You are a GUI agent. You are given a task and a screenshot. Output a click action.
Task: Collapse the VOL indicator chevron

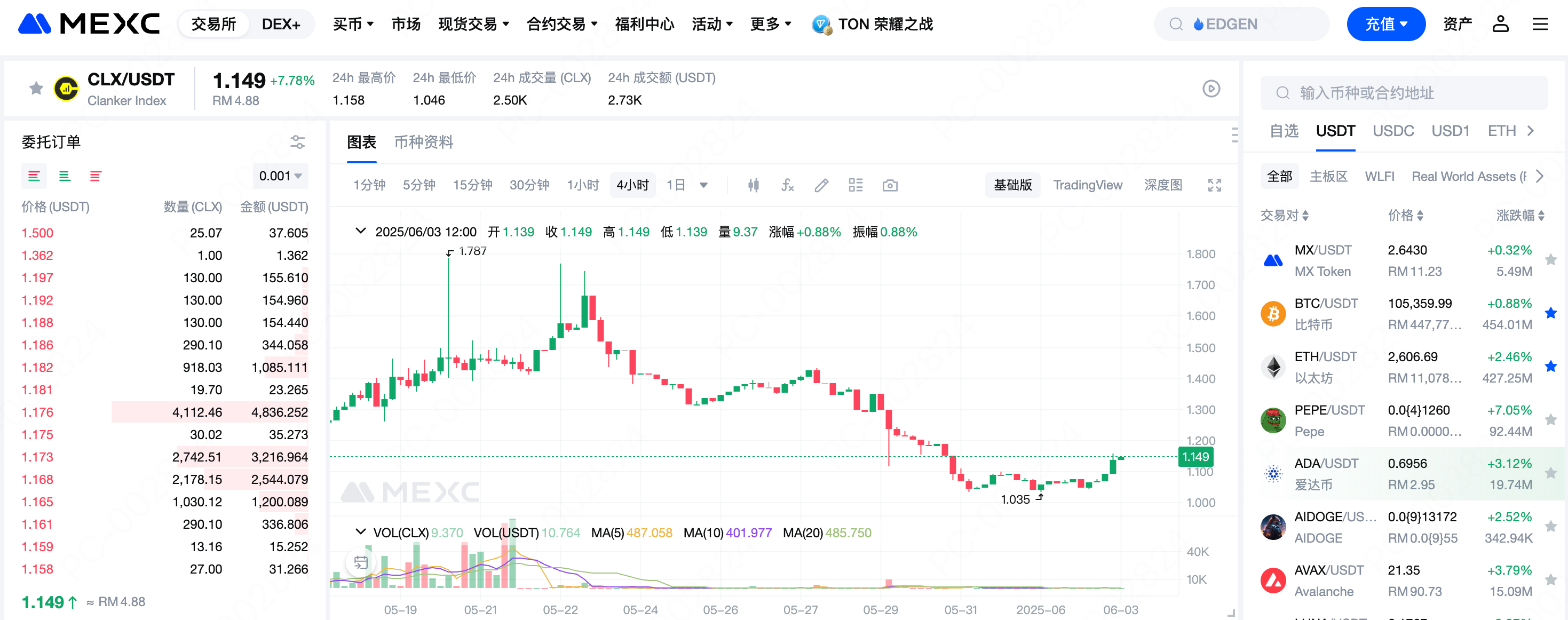pos(360,532)
